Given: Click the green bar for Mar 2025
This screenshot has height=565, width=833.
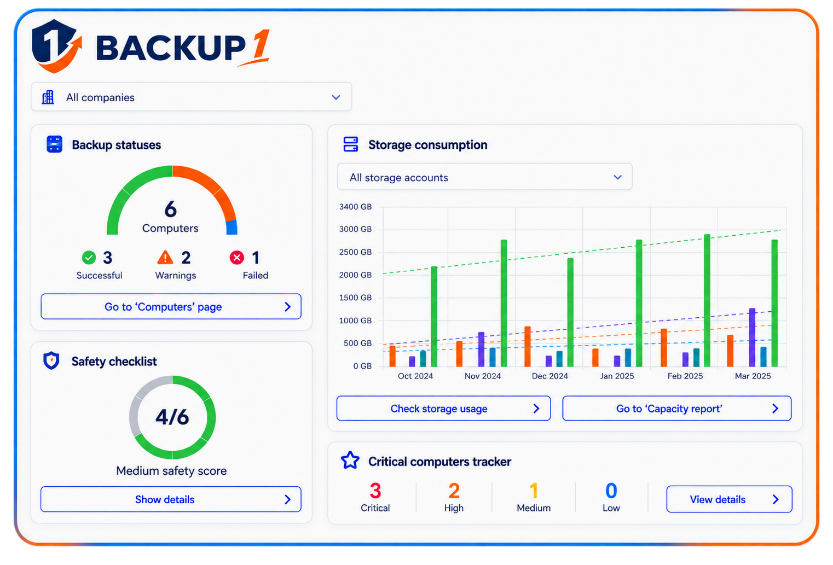Looking at the screenshot, I should pyautogui.click(x=775, y=303).
